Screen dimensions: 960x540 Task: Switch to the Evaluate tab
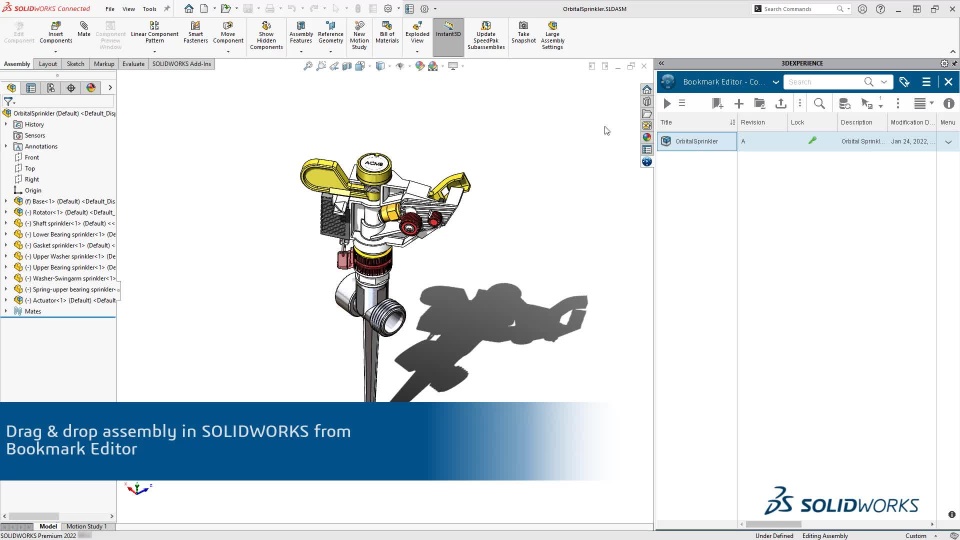tap(133, 64)
